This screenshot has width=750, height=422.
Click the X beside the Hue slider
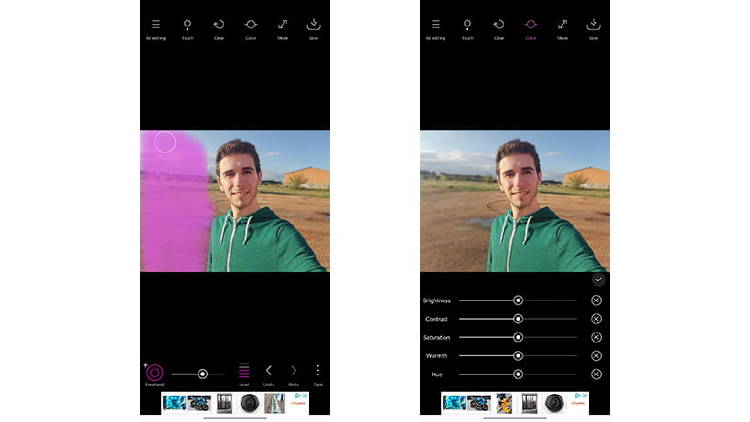[597, 374]
